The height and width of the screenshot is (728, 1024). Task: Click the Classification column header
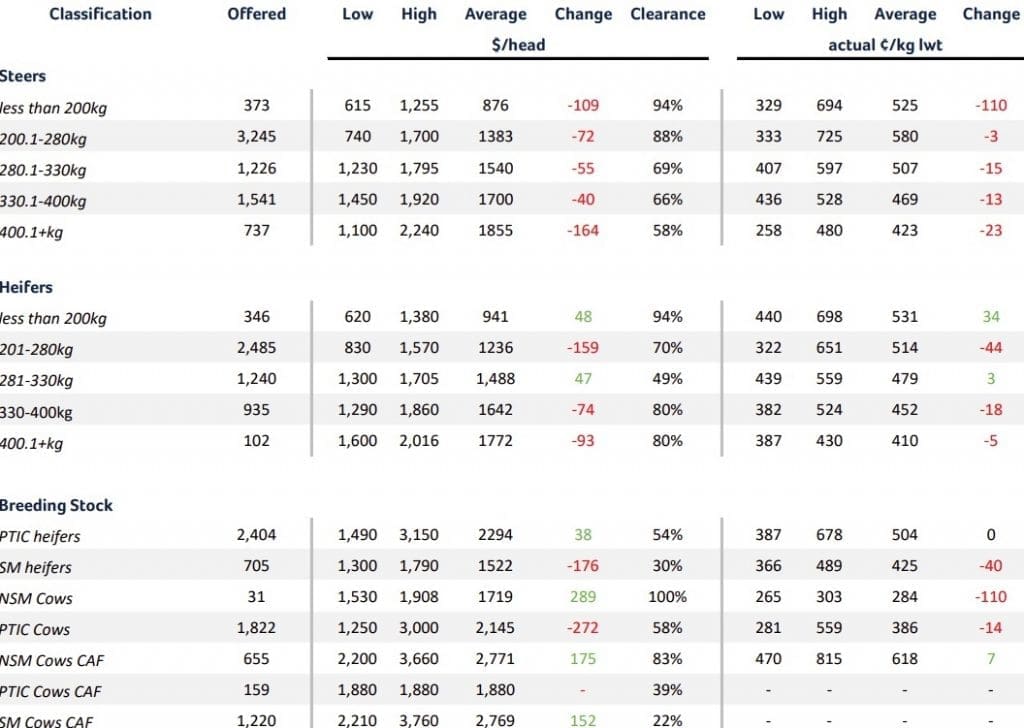tap(101, 14)
